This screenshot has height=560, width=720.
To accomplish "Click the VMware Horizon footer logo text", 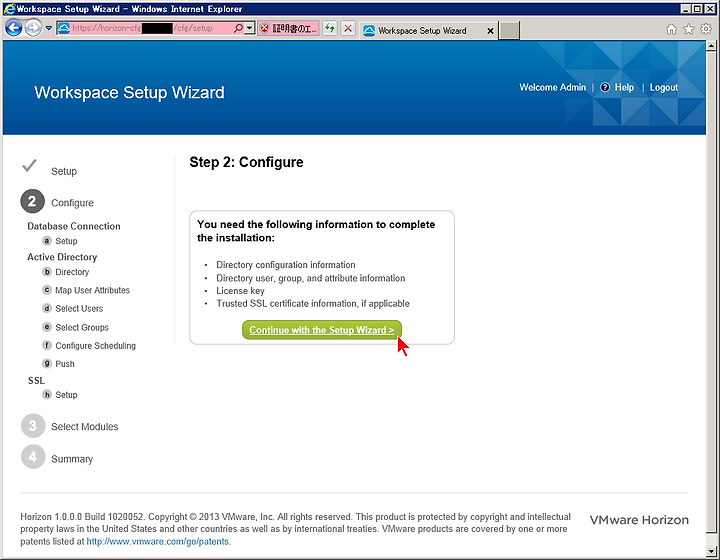I will pos(639,520).
